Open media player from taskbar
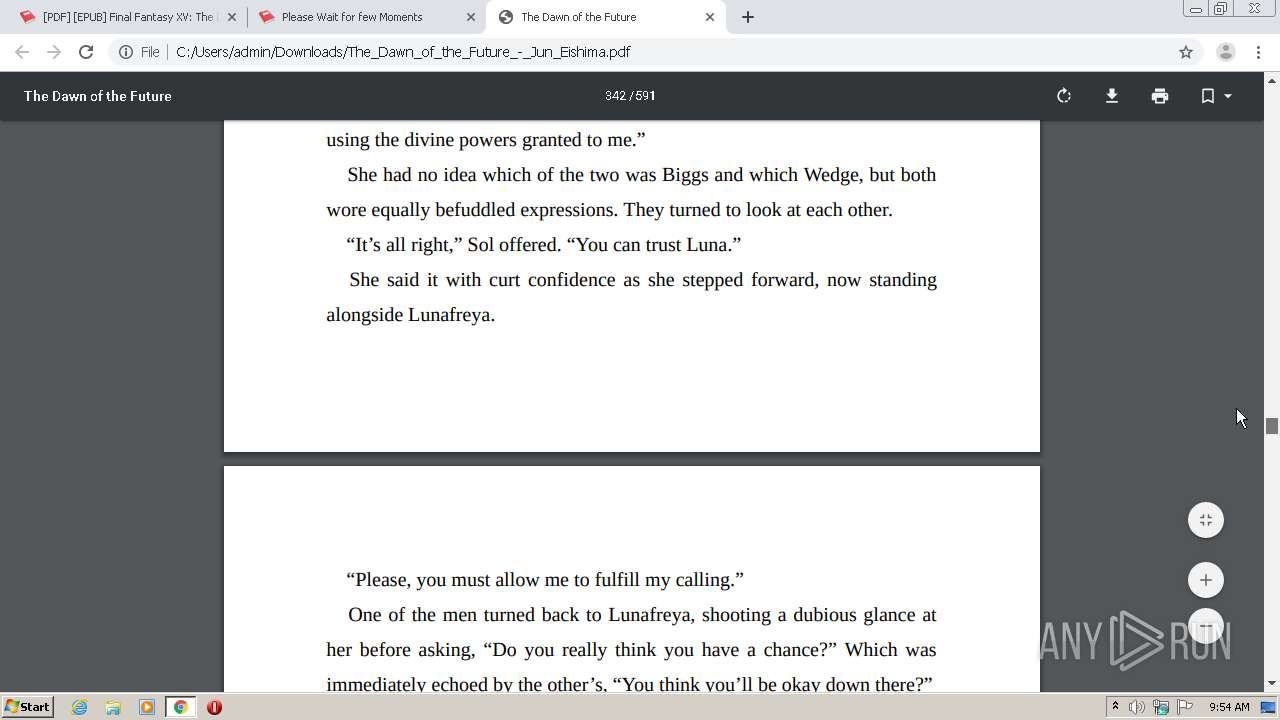This screenshot has height=720, width=1280. coord(147,707)
